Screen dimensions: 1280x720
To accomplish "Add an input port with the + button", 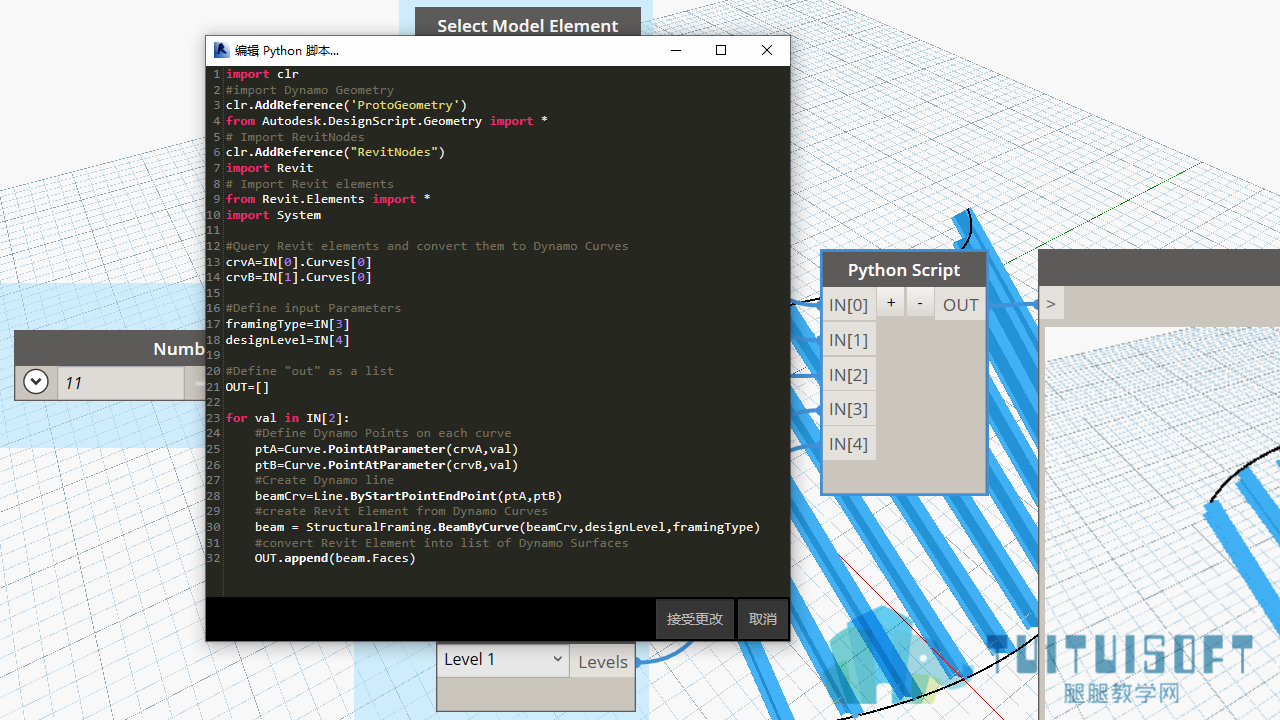I will coord(891,303).
